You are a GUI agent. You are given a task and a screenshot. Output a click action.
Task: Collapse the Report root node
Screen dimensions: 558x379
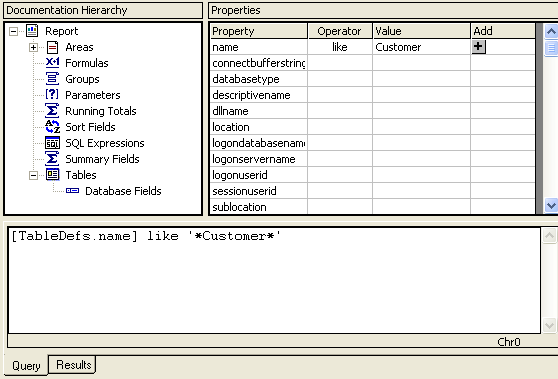pos(14,31)
